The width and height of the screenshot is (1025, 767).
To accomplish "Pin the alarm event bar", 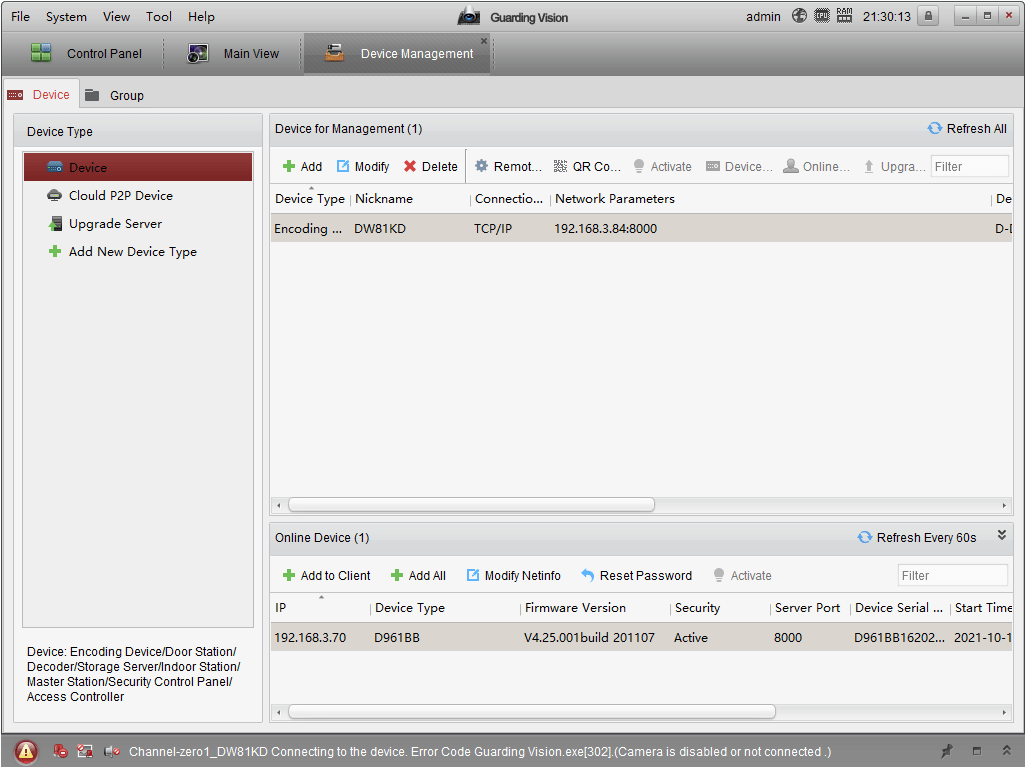I will [x=947, y=751].
